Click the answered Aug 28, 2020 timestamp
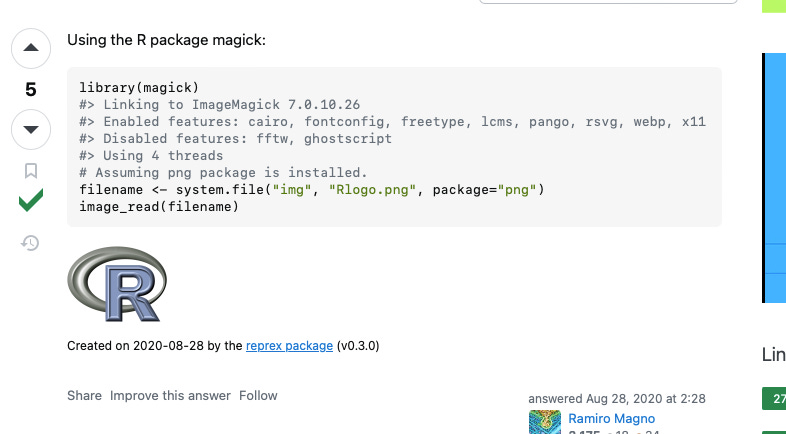This screenshot has width=786, height=434. pos(618,398)
